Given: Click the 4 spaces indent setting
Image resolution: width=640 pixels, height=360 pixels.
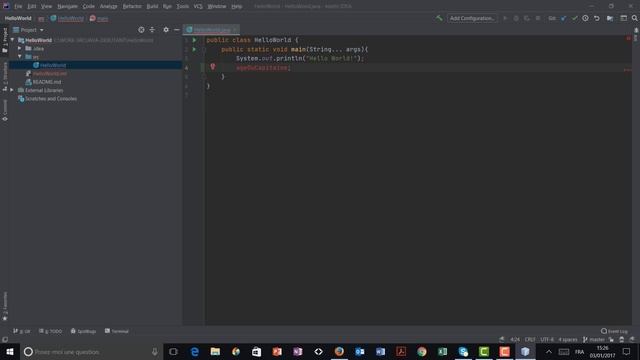Looking at the screenshot, I should point(568,339).
